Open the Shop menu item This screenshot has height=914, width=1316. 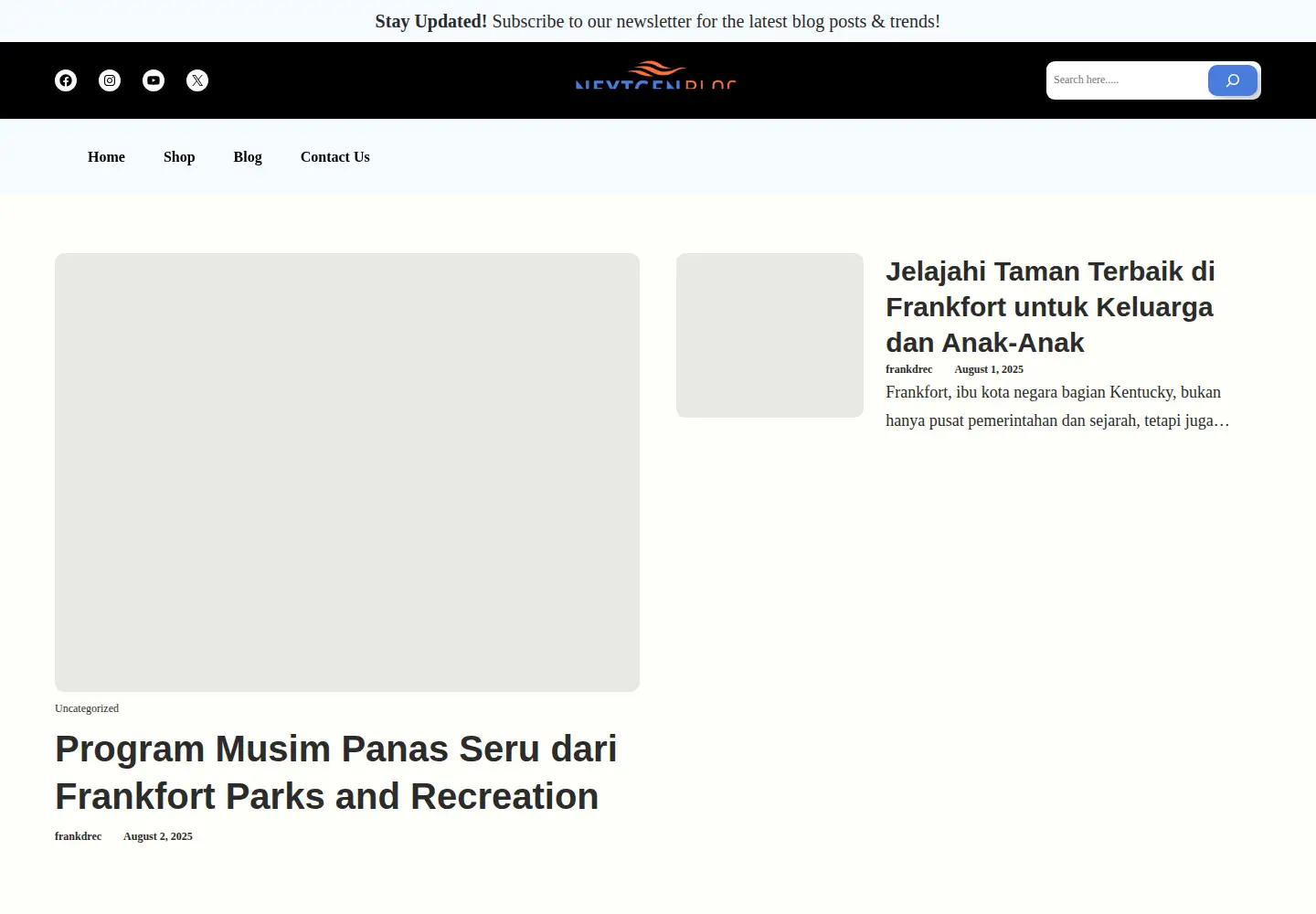point(179,157)
